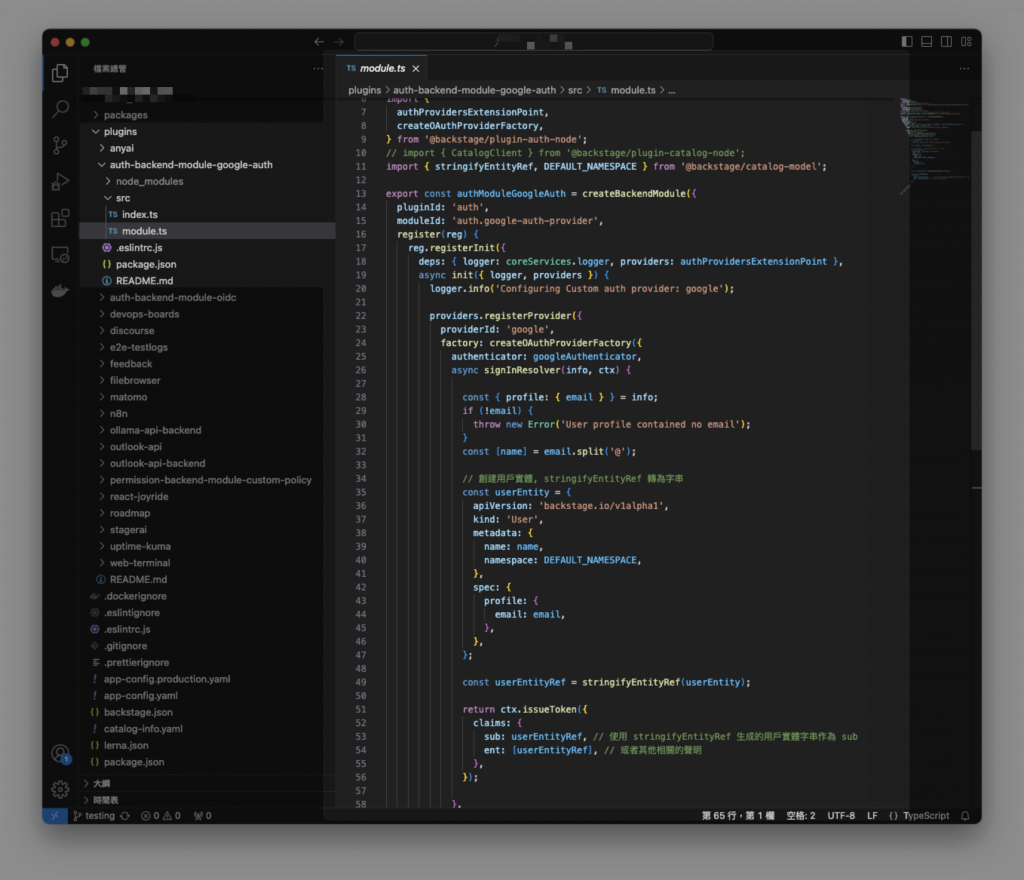Click the src breadcrumb
The height and width of the screenshot is (880, 1024).
[x=575, y=90]
